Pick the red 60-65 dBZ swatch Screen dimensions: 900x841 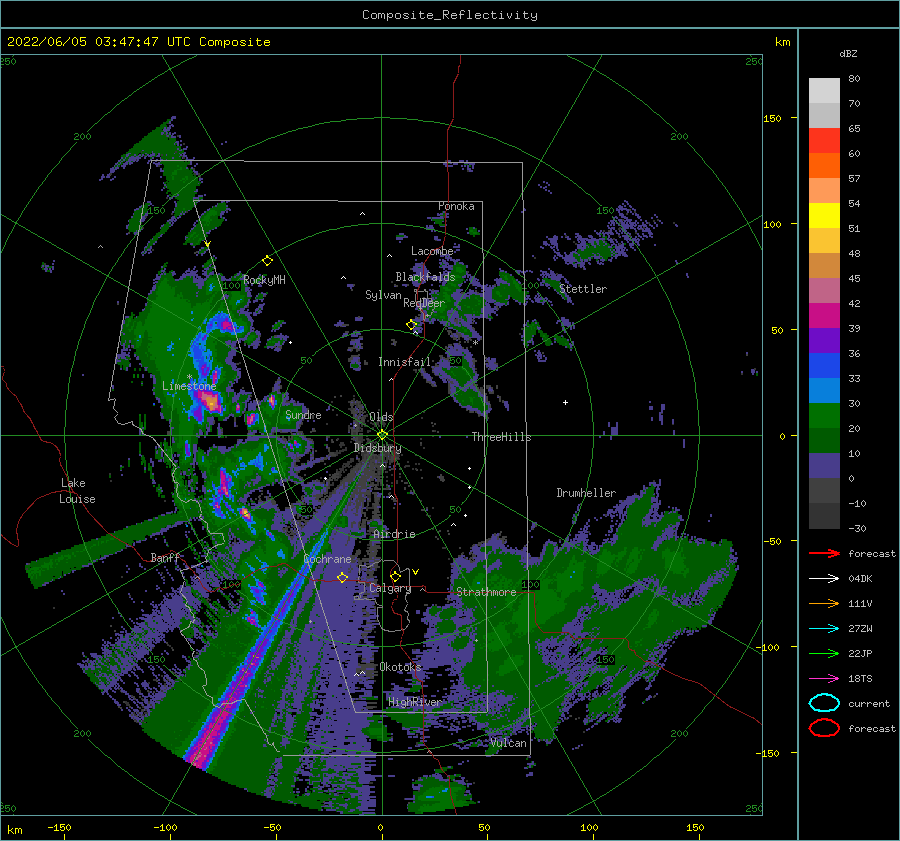824,141
